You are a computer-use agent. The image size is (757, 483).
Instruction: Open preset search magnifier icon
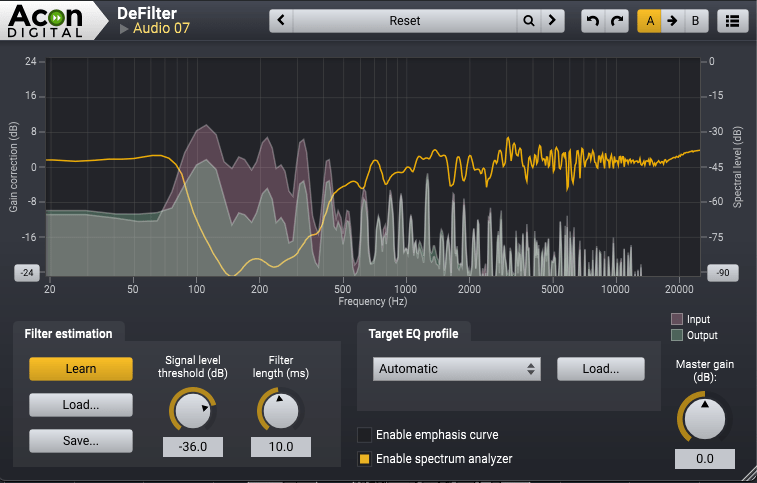[528, 21]
